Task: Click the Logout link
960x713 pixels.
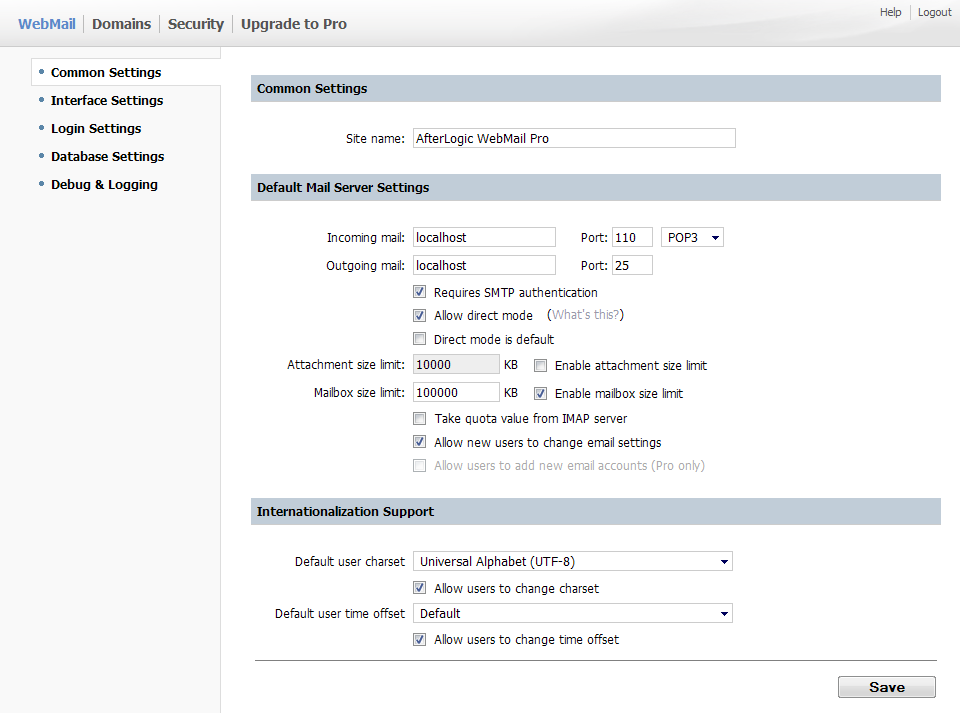Action: point(935,13)
